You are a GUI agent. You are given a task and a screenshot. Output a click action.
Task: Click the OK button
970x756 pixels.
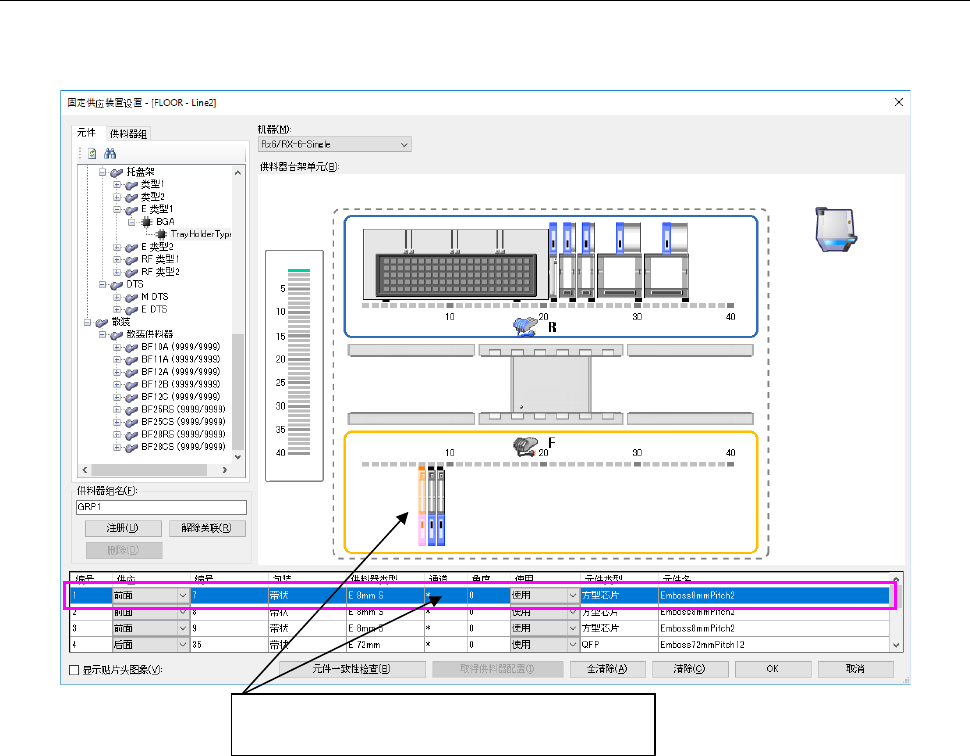[x=771, y=669]
